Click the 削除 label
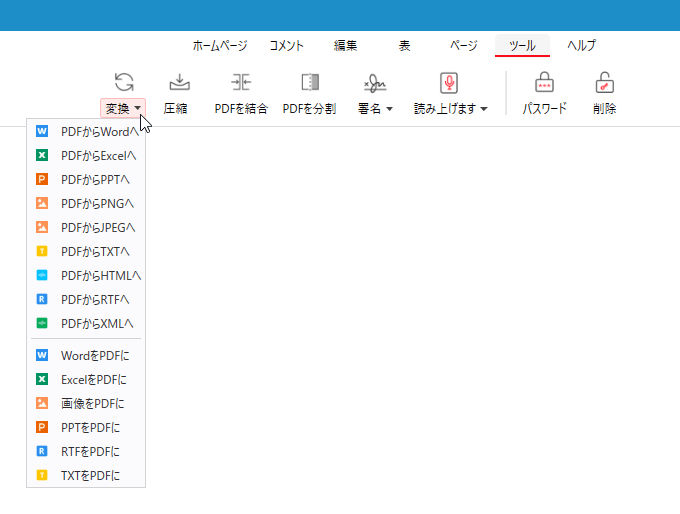The height and width of the screenshot is (514, 680). [605, 108]
